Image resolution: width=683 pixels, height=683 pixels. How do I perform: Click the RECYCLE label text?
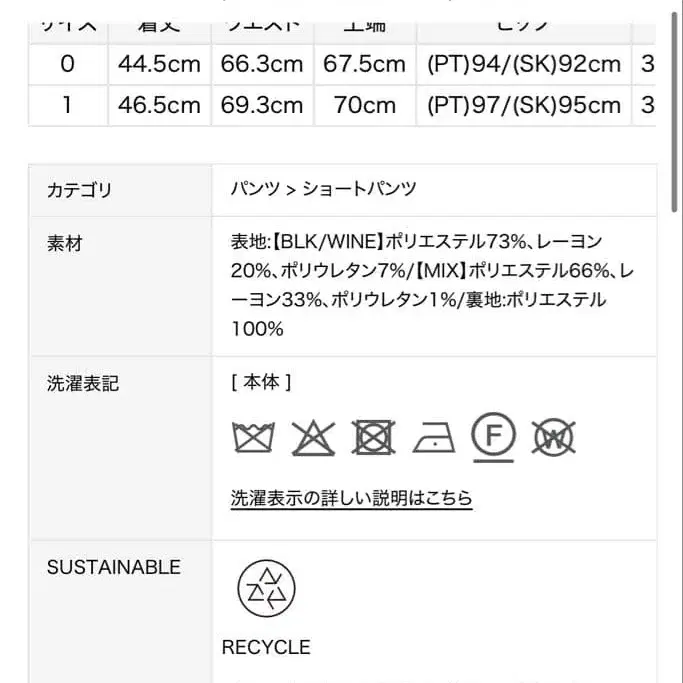click(266, 647)
